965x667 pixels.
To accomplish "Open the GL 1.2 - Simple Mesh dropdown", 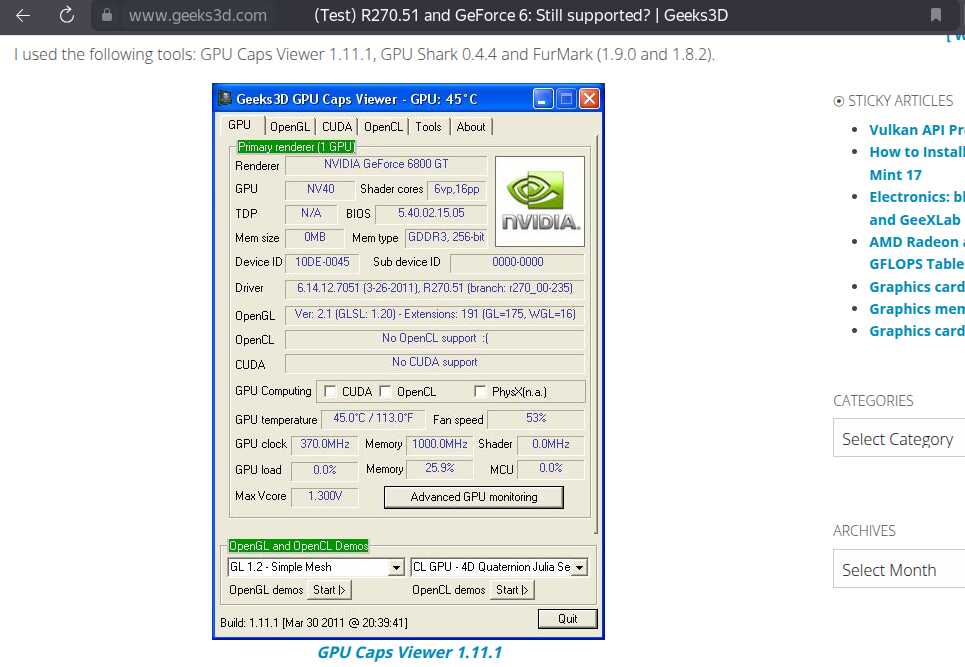I will (x=396, y=567).
